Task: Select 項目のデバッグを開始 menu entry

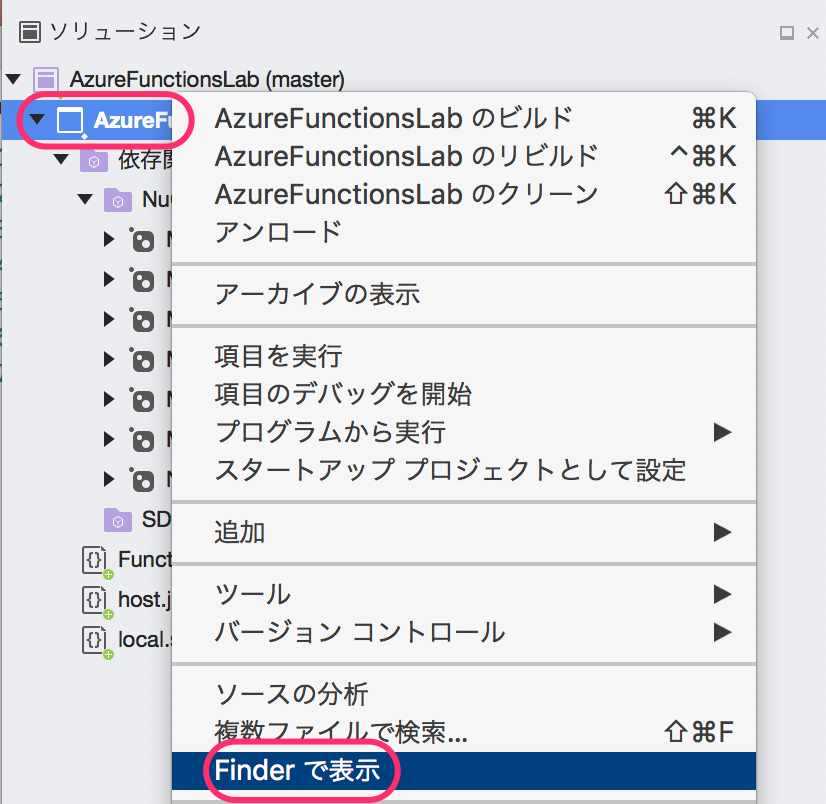Action: click(x=464, y=394)
